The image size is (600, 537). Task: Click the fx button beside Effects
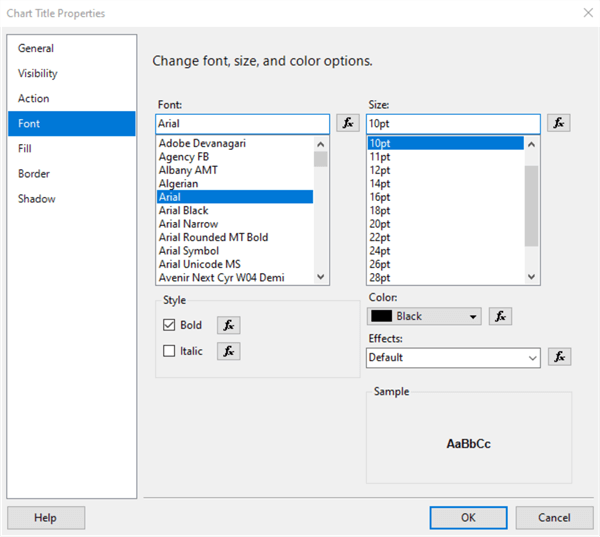tap(559, 357)
